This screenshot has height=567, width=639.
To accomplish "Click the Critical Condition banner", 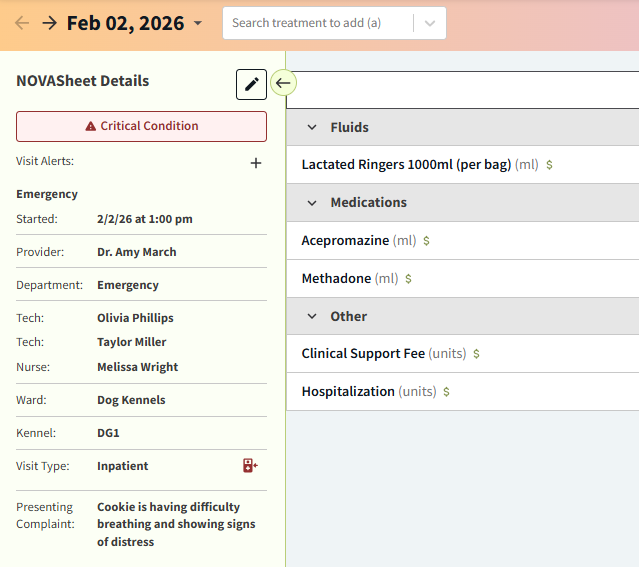I will click(141, 126).
